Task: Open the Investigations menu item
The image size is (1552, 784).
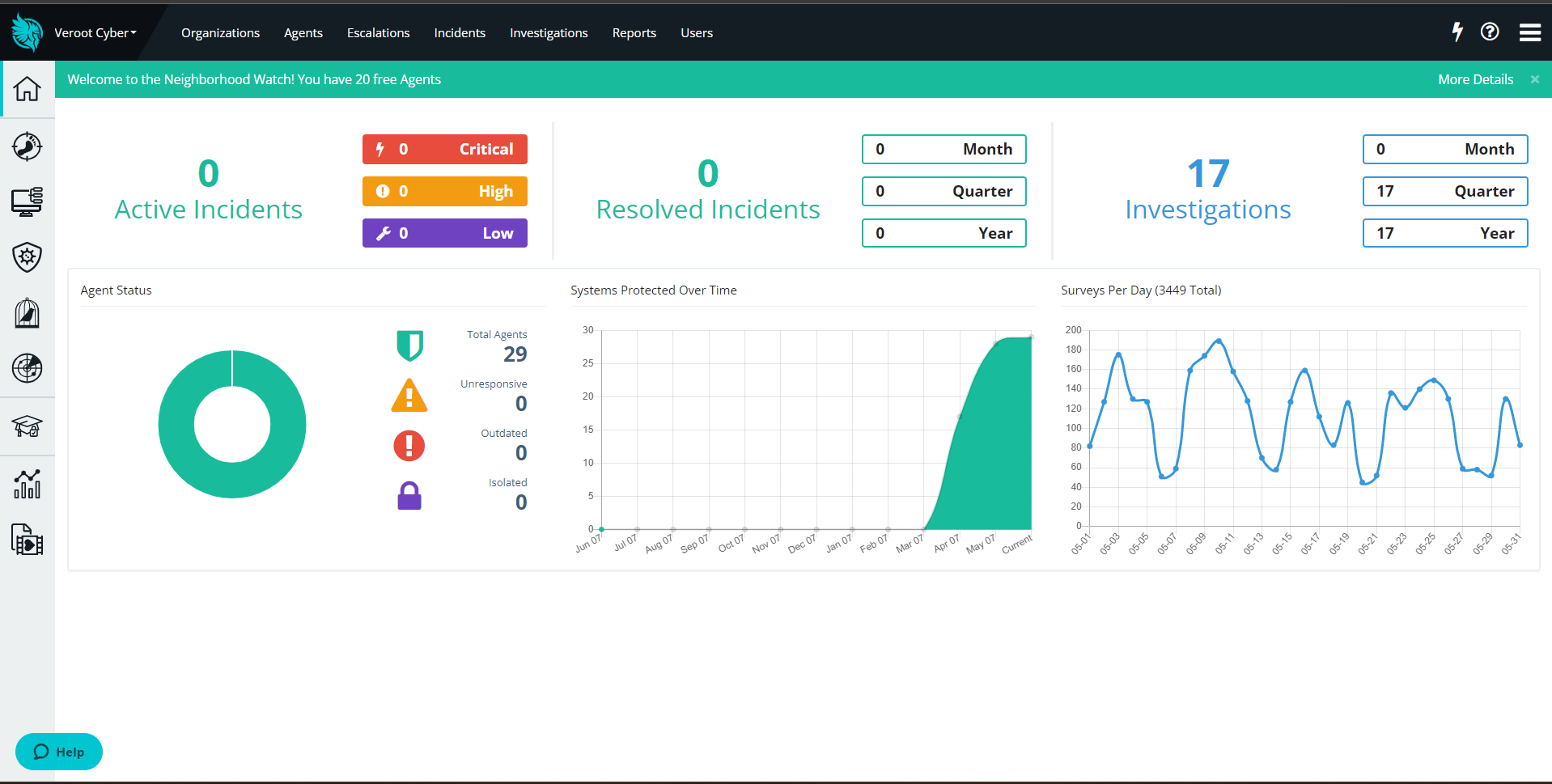Action: point(548,33)
